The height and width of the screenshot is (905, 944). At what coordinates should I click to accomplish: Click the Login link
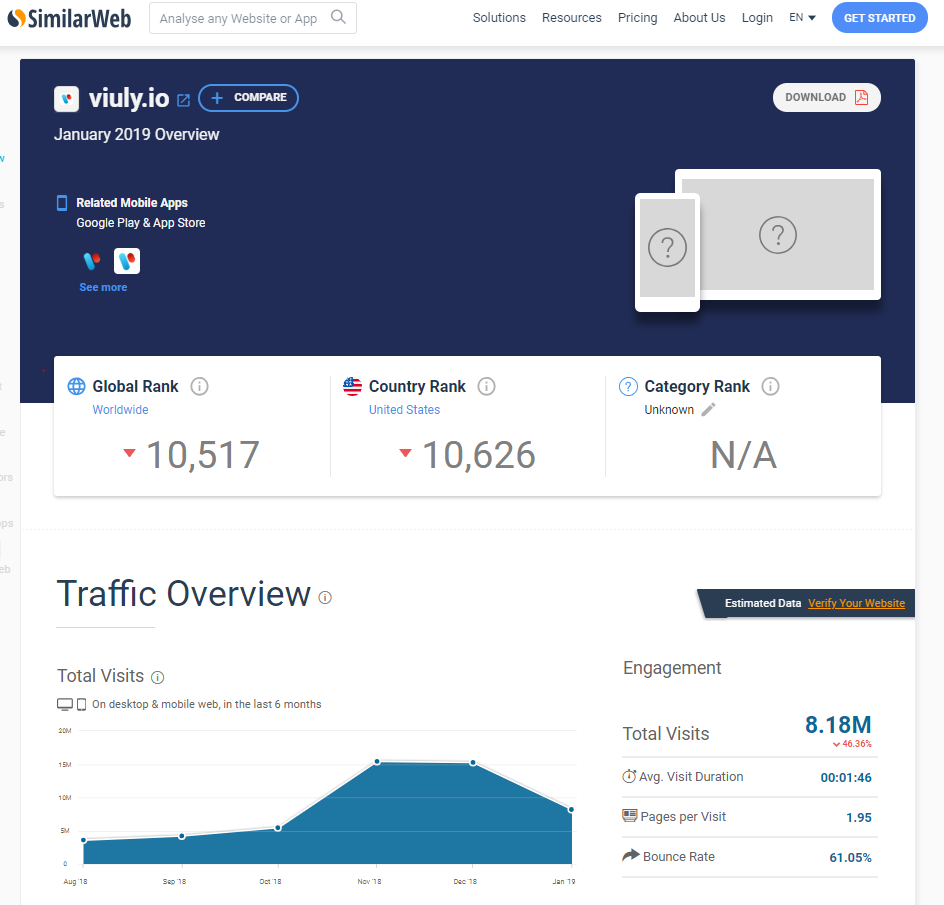pyautogui.click(x=757, y=17)
